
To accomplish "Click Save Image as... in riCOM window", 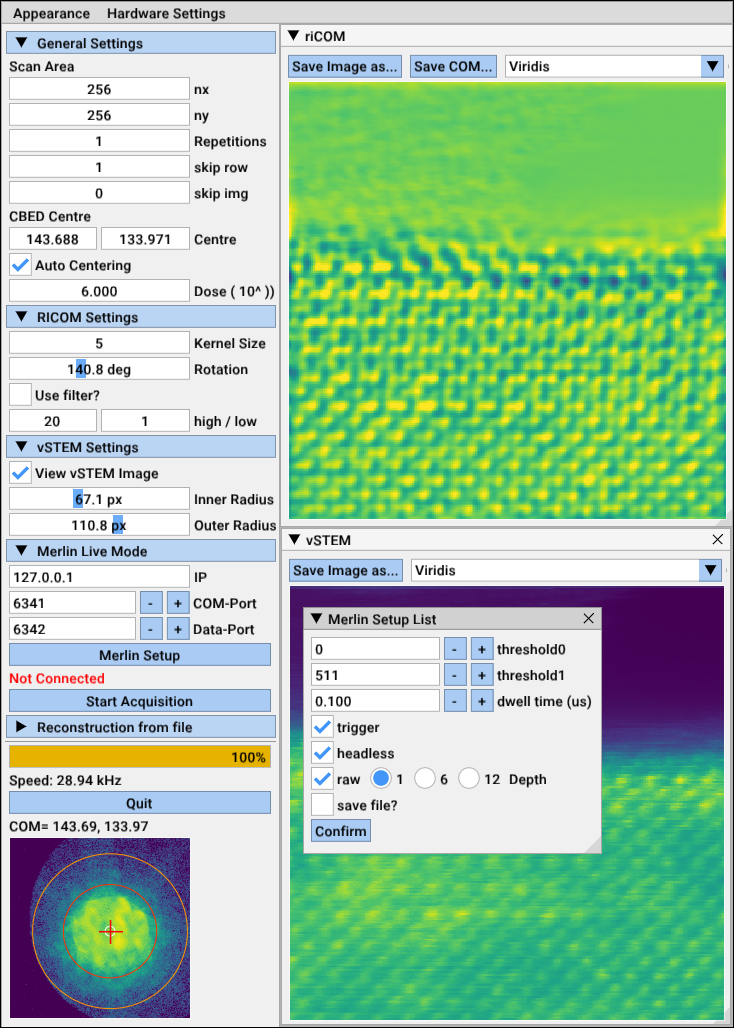I will [x=345, y=66].
